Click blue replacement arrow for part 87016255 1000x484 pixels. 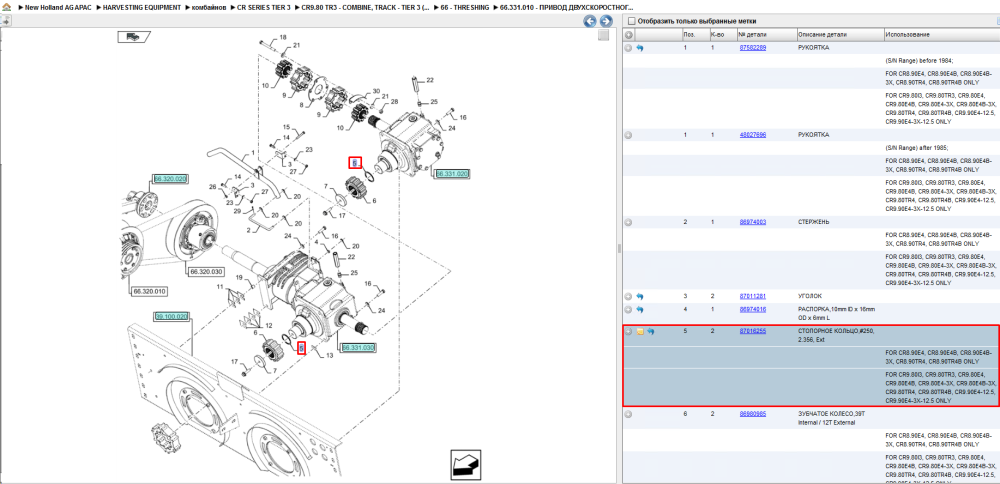coord(651,332)
